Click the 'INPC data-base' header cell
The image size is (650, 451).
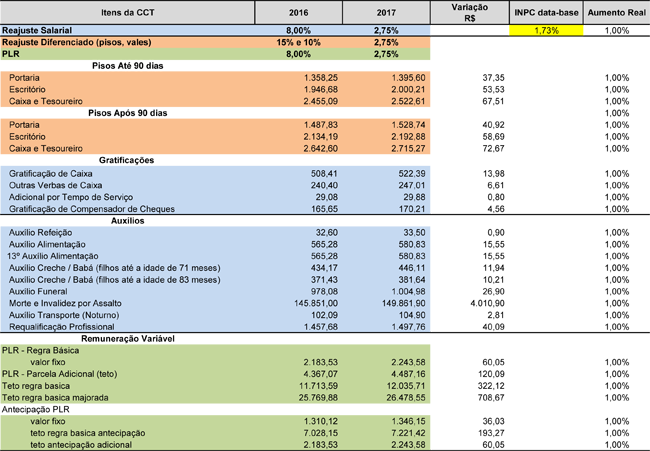point(546,11)
